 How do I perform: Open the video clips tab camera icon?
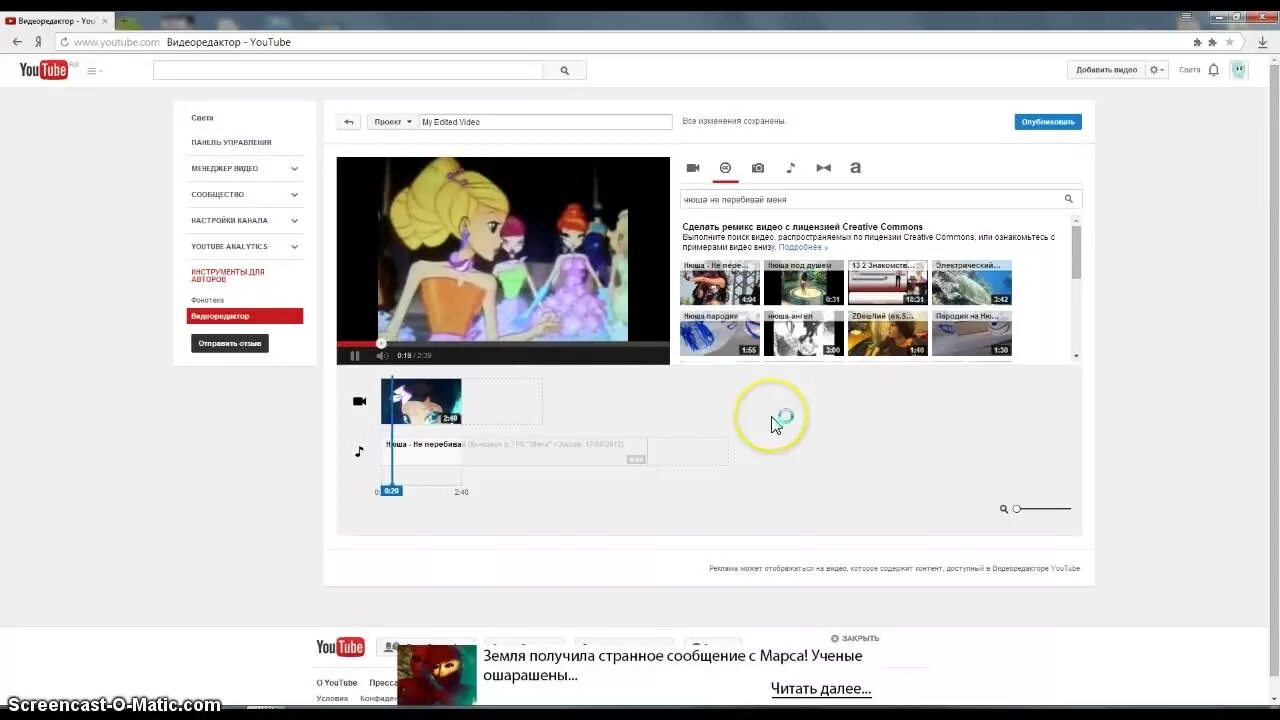coord(693,168)
